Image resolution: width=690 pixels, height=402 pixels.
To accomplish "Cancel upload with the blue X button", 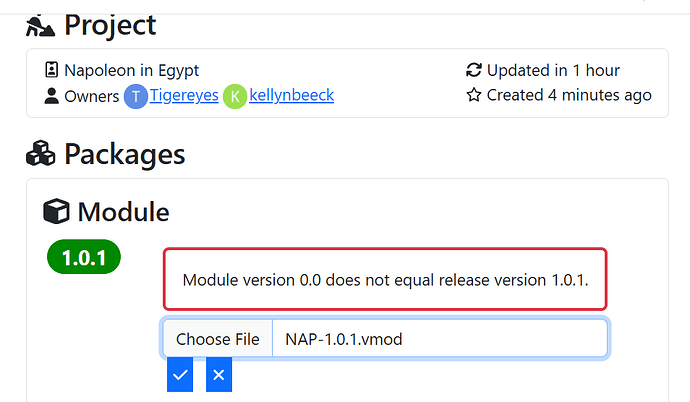I will pos(218,375).
